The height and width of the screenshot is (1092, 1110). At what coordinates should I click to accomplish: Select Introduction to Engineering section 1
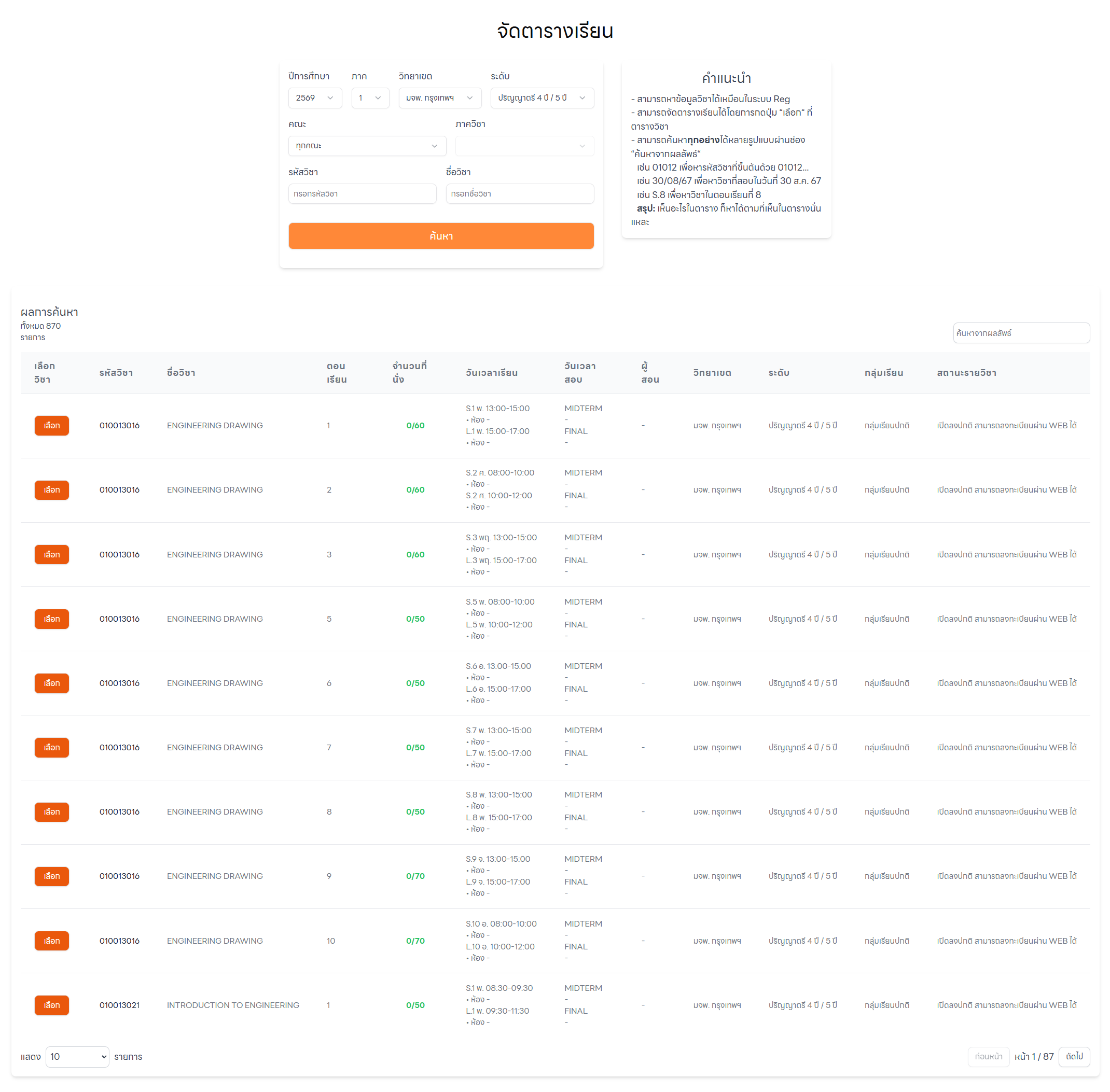pos(52,1005)
